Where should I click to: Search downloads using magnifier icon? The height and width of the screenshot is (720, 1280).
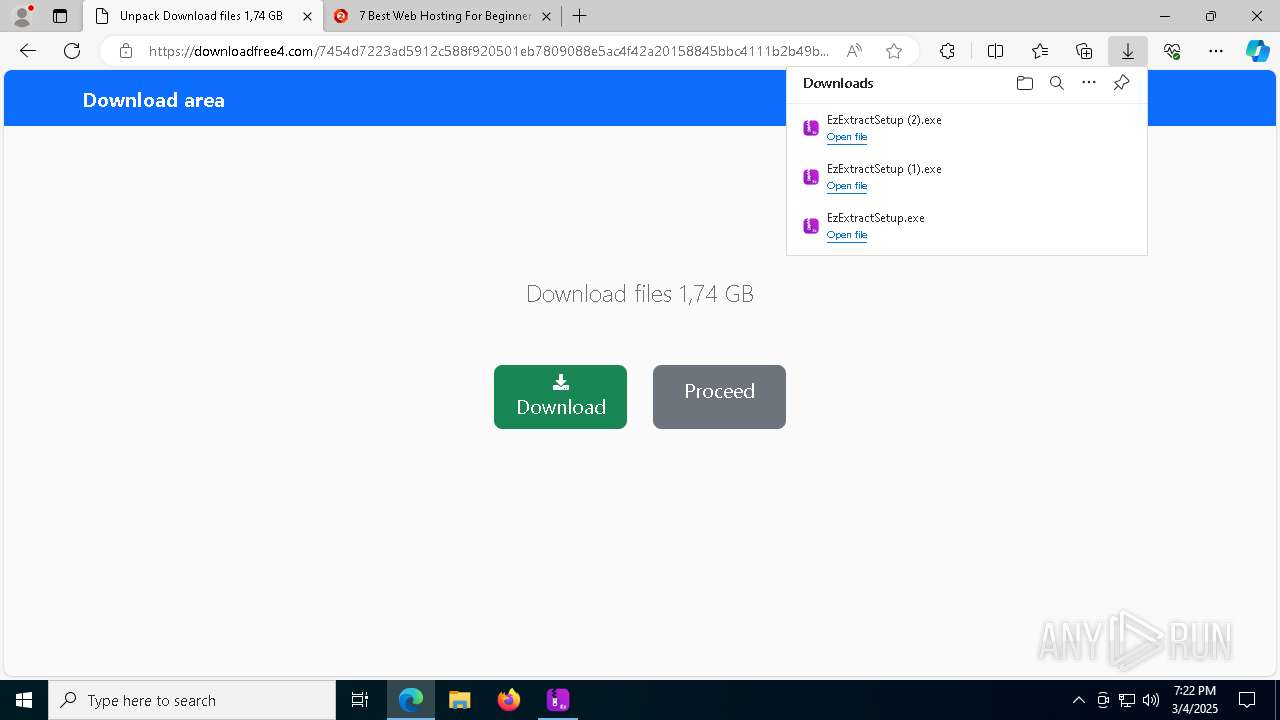coord(1056,83)
